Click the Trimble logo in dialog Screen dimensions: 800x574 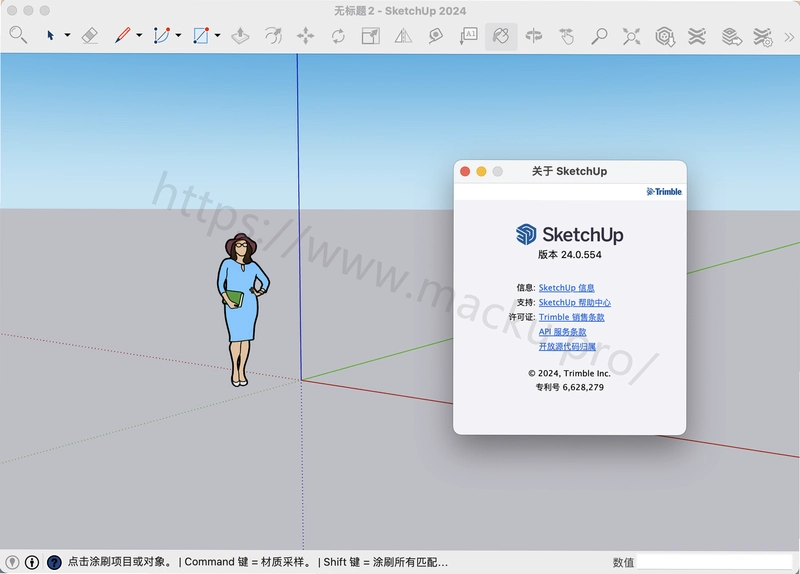click(x=664, y=191)
